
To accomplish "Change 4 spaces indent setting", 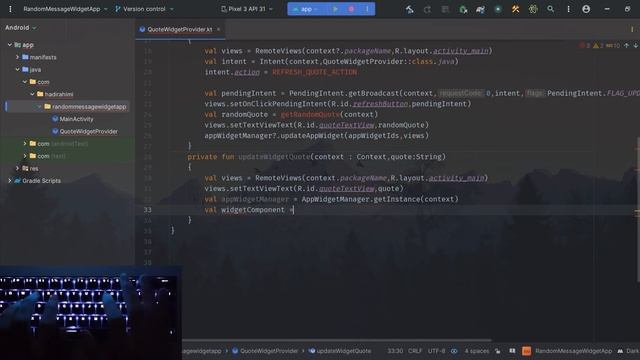I will 477,351.
